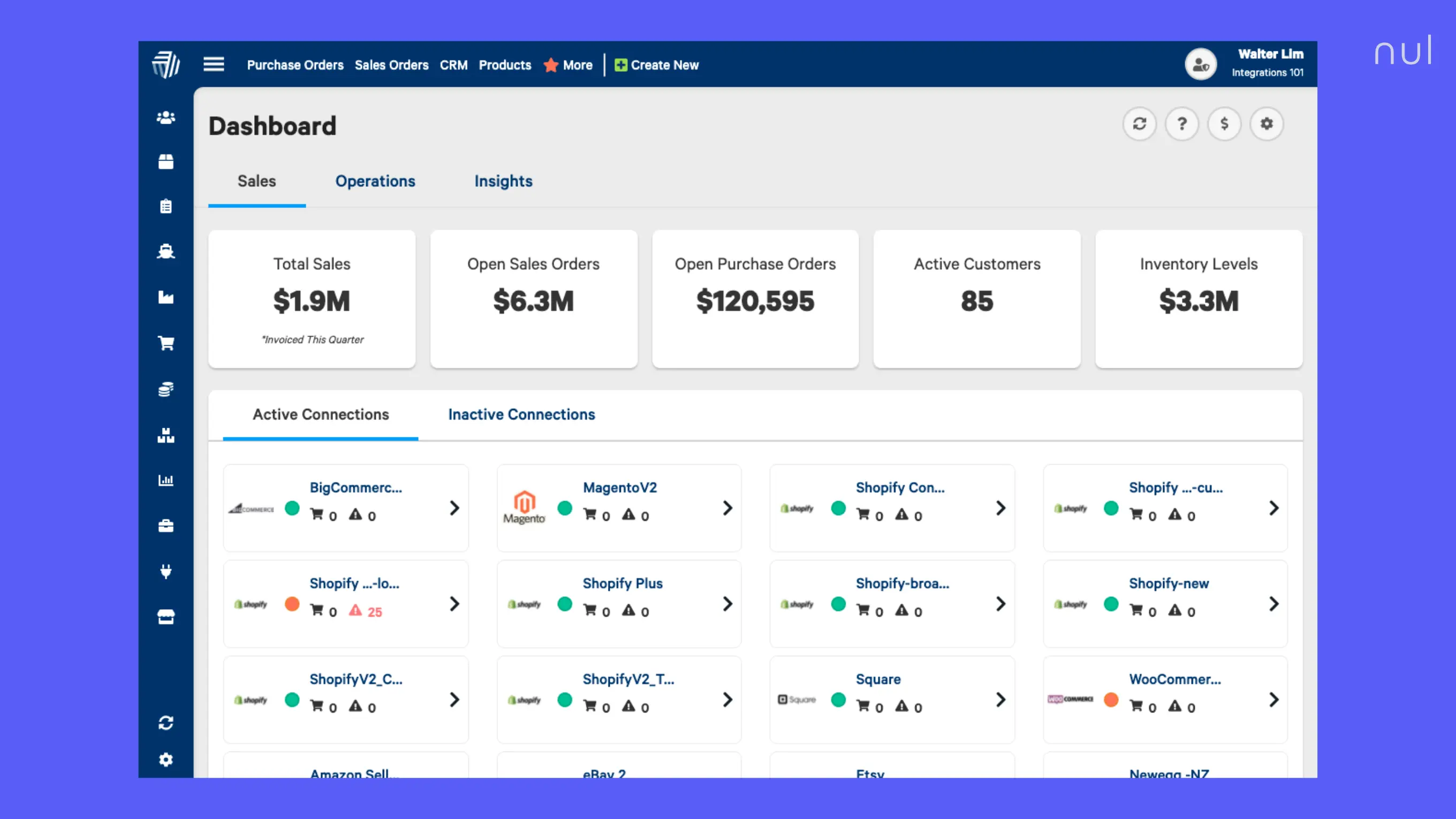The height and width of the screenshot is (819, 1456).
Task: Toggle WooCommerce connection status indicator
Action: [1111, 700]
